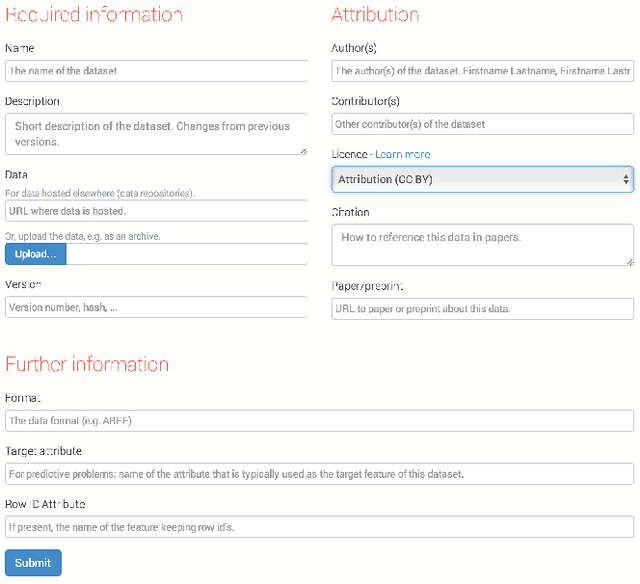Screen dimensions: 640x584
Task: Click the Format input field
Action: [319, 420]
